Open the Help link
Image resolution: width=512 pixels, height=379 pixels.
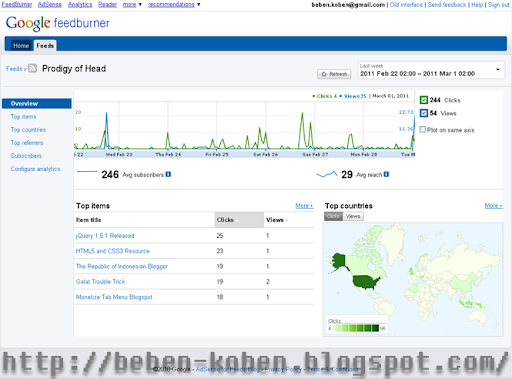coord(477,5)
